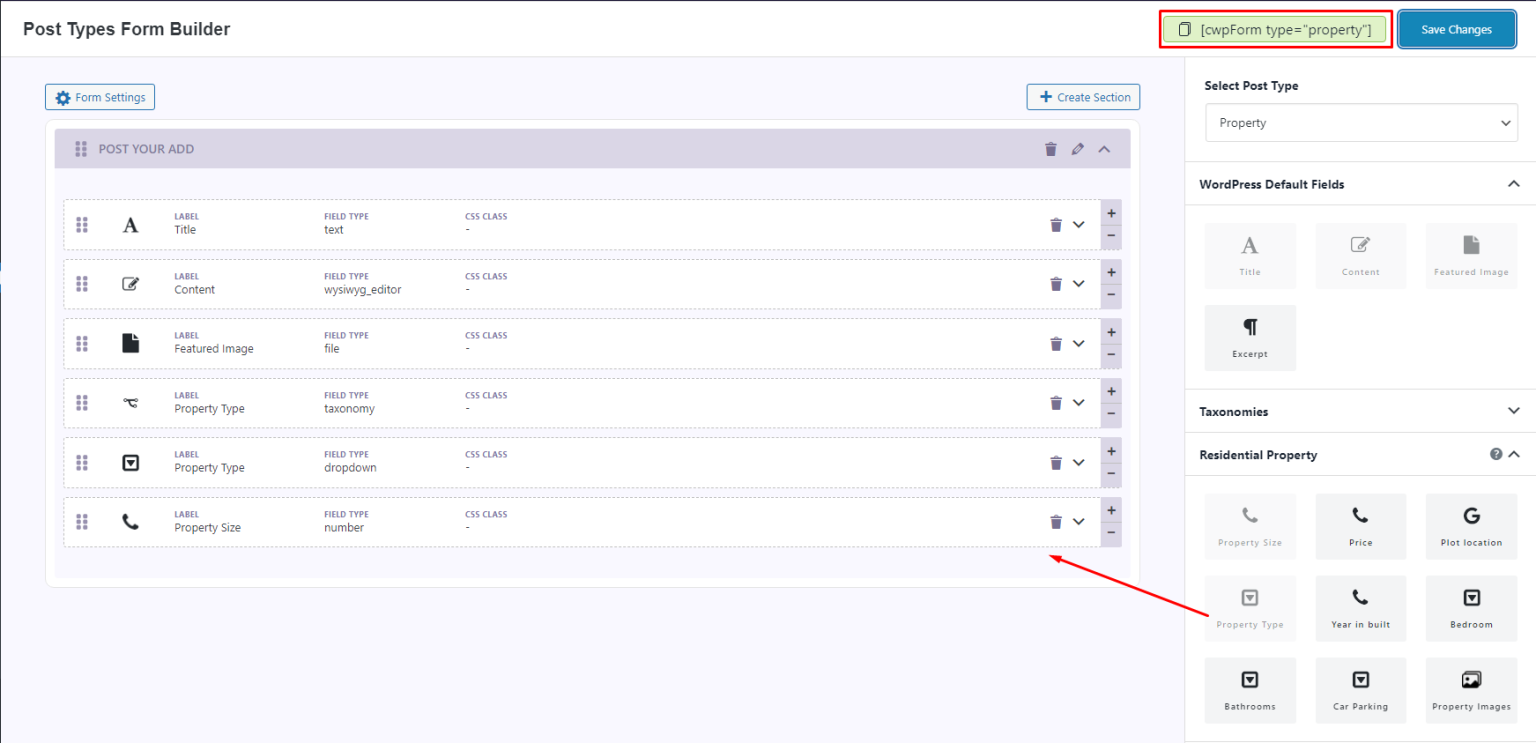Screen dimensions: 1536x743
Task: Open the Select Post Type dropdown
Action: point(1360,122)
